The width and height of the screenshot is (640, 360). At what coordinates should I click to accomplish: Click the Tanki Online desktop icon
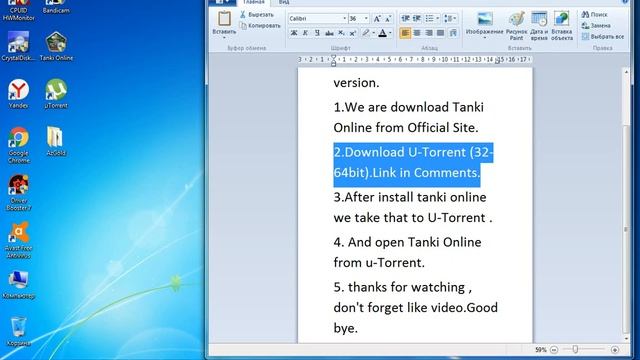[56, 46]
